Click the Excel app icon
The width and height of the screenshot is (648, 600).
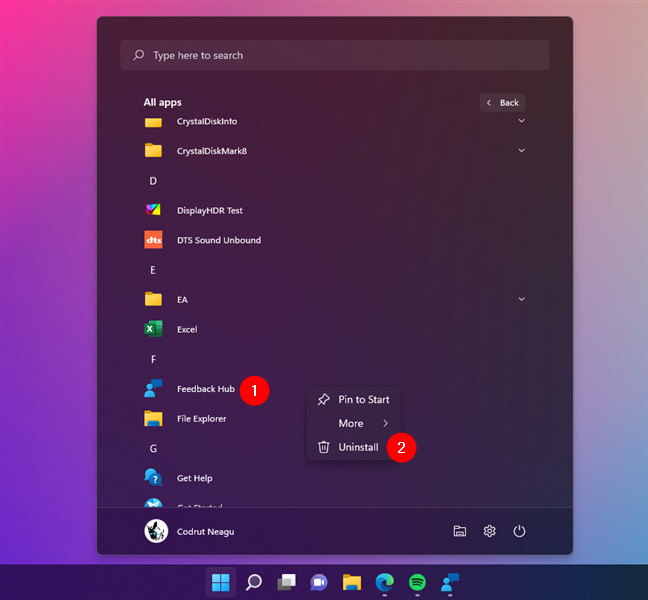153,329
